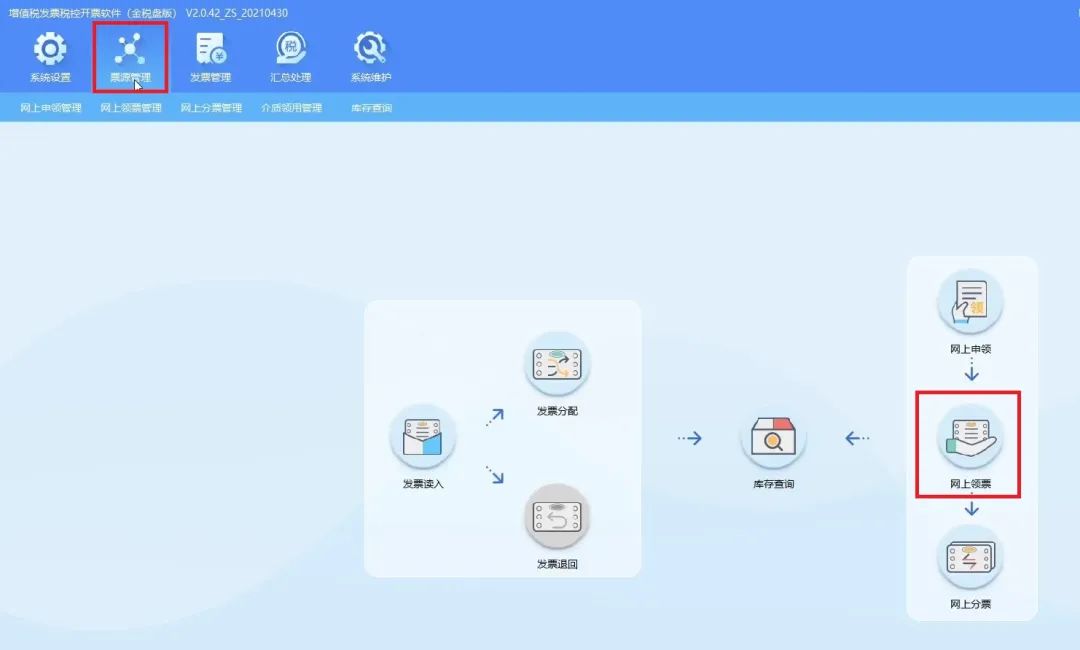Image resolution: width=1080 pixels, height=650 pixels.
Task: Select the 票源管理 toolbar module
Action: coord(130,57)
